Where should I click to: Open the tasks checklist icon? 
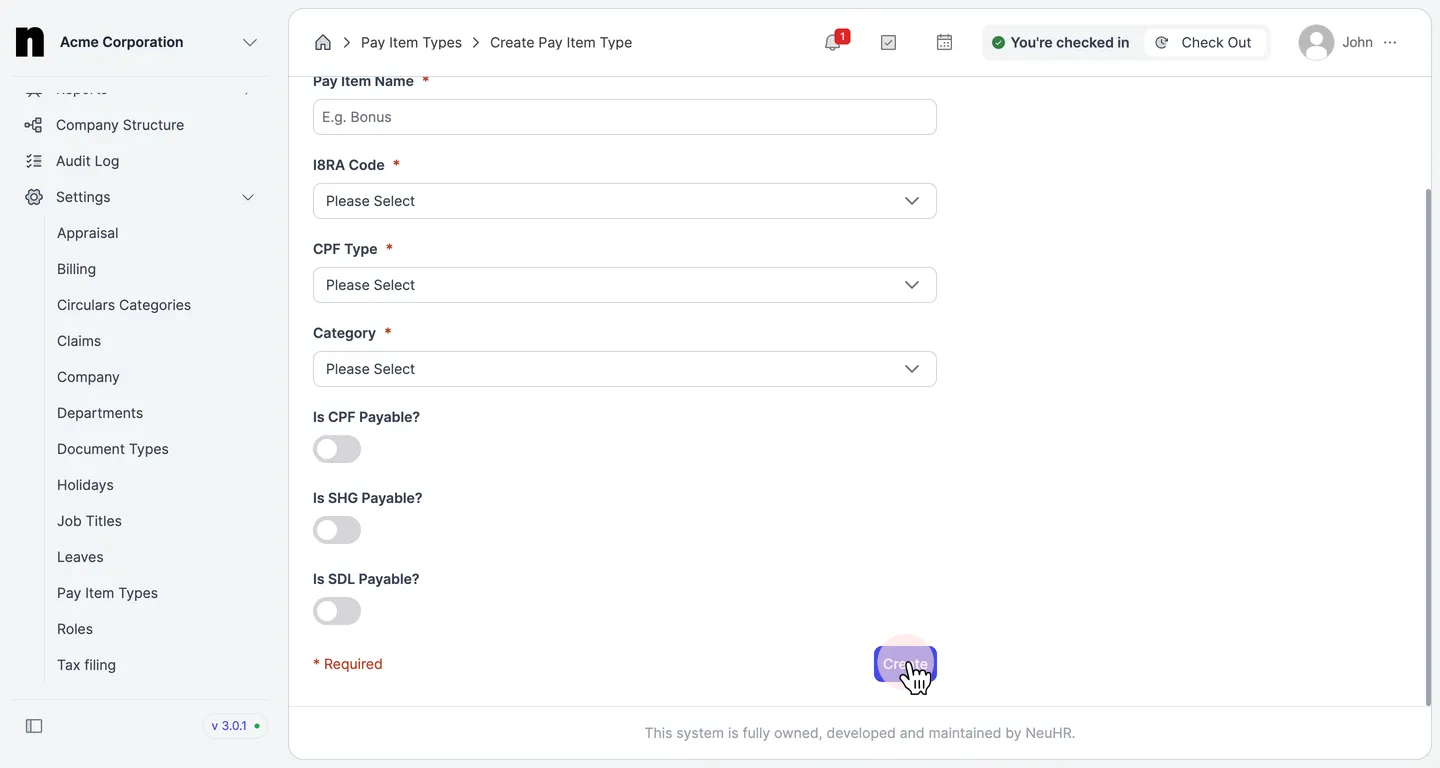(x=888, y=42)
